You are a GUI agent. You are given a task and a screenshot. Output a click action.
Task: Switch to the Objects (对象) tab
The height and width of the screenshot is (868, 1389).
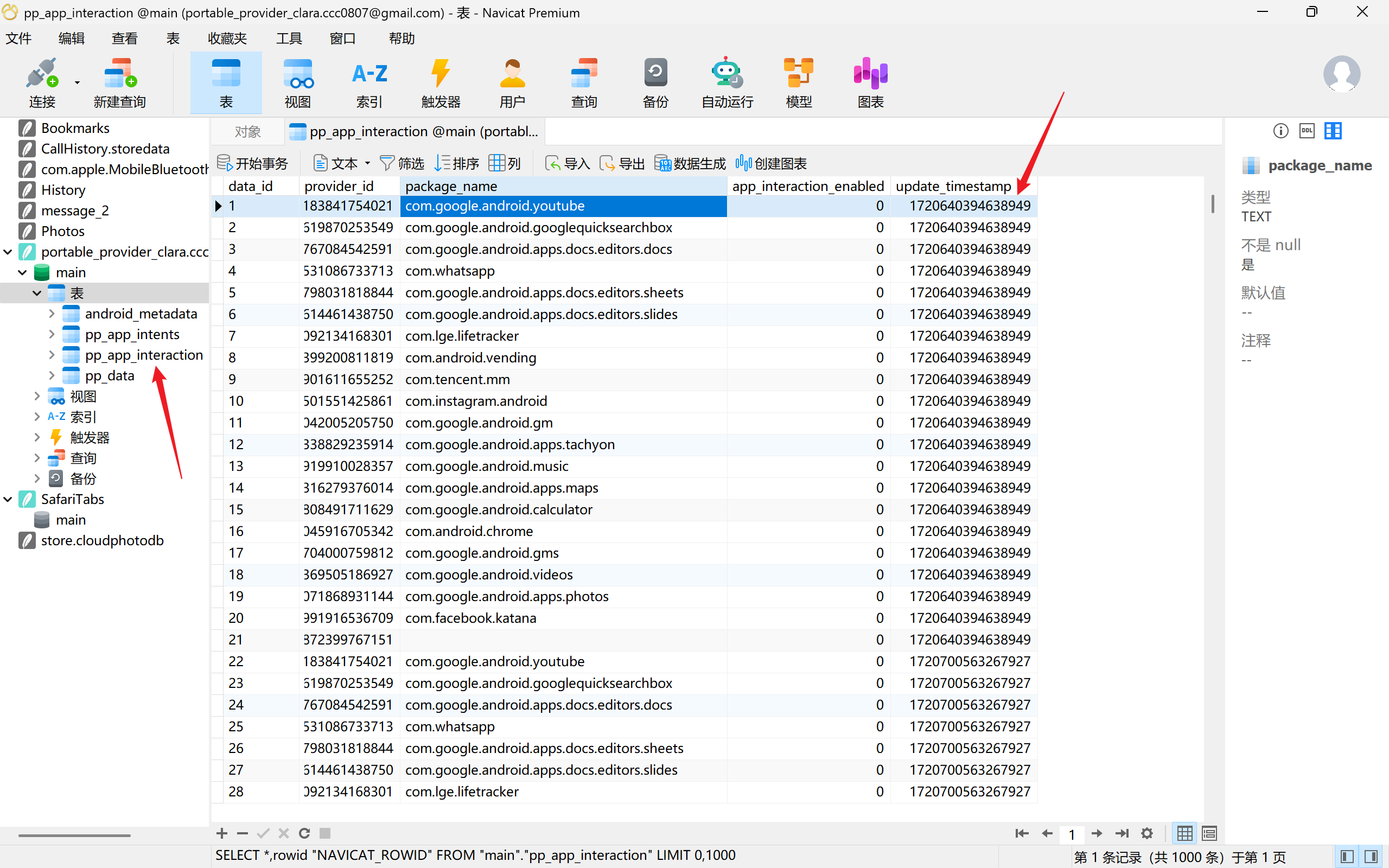coord(247,132)
